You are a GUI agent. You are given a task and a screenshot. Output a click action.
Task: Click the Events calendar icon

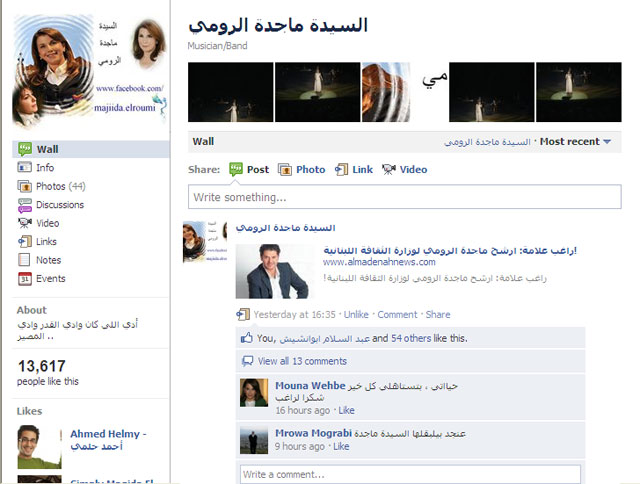coord(24,279)
